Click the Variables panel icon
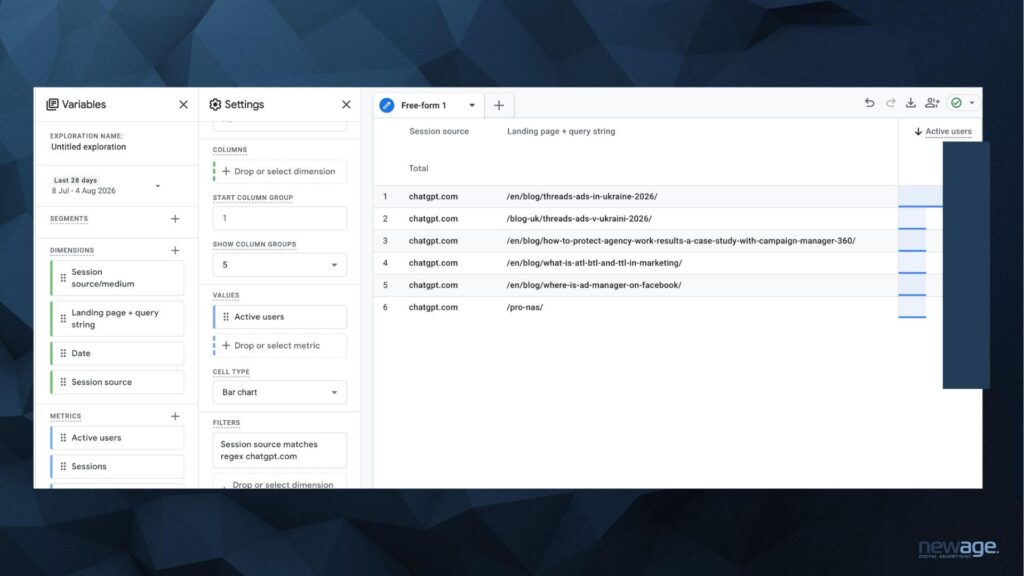This screenshot has width=1024, height=576. [x=52, y=104]
